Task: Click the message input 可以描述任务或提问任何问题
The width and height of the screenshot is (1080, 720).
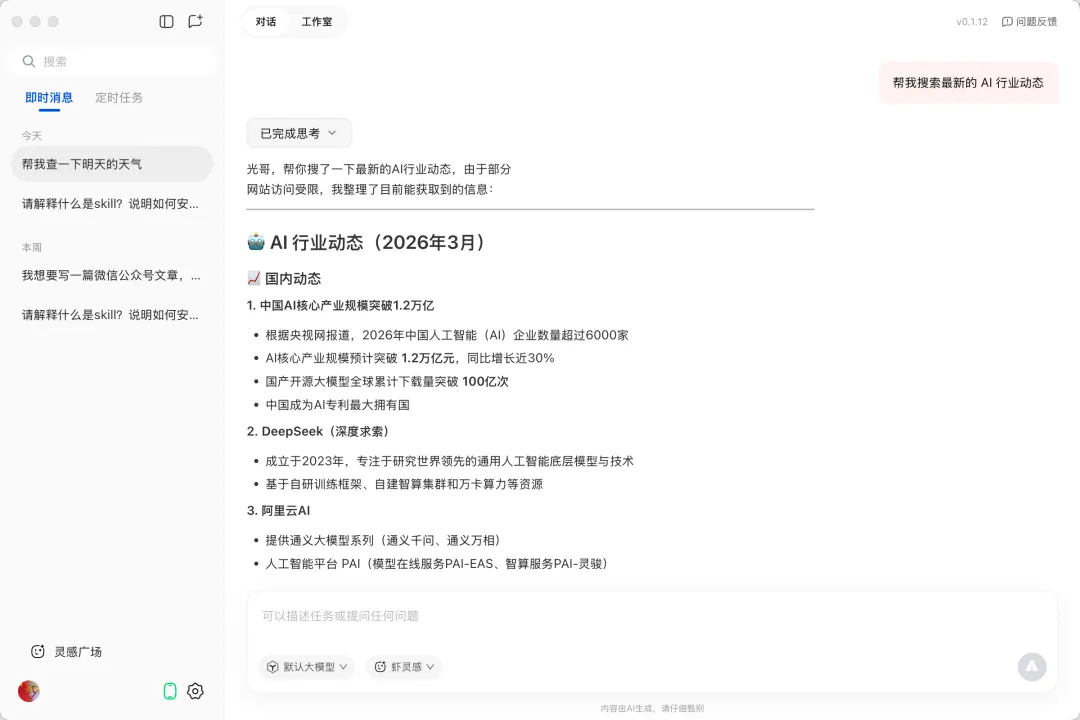Action: point(652,616)
